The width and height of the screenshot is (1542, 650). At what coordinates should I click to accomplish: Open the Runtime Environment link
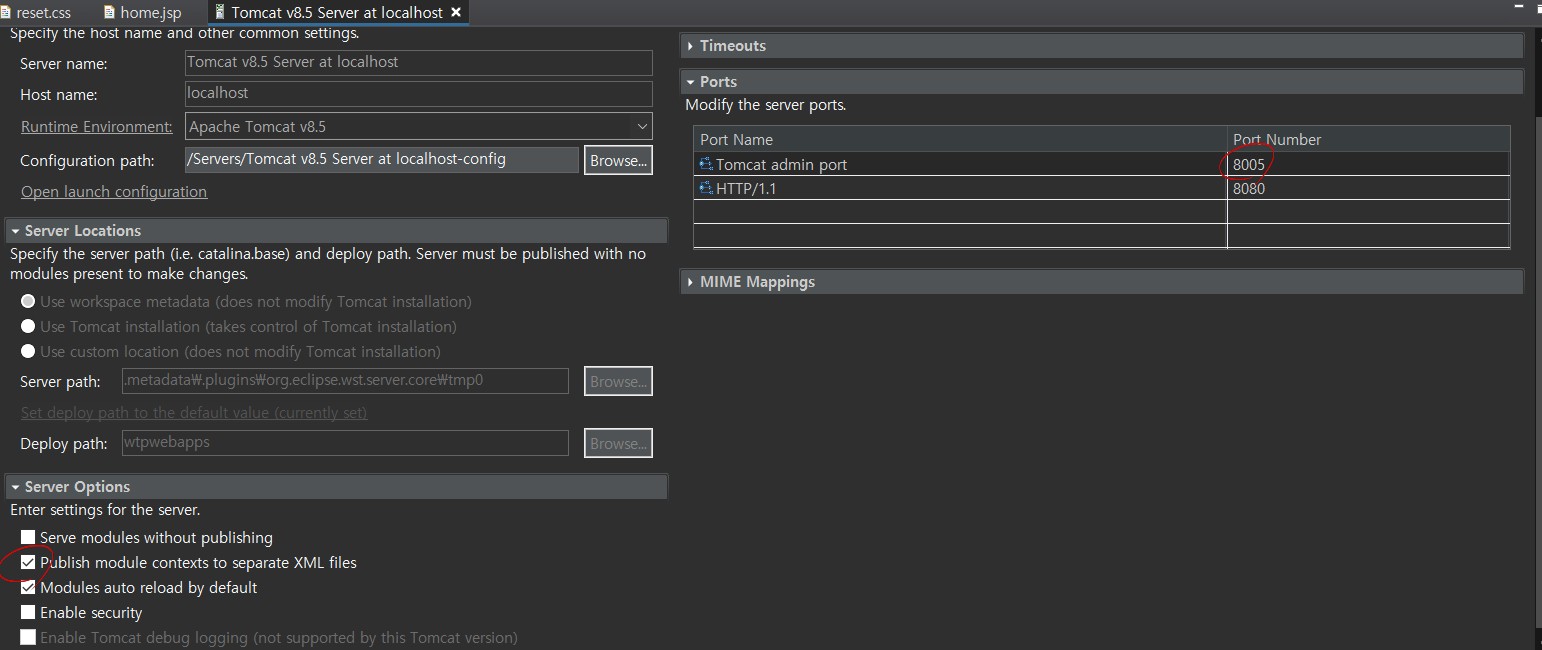(97, 127)
